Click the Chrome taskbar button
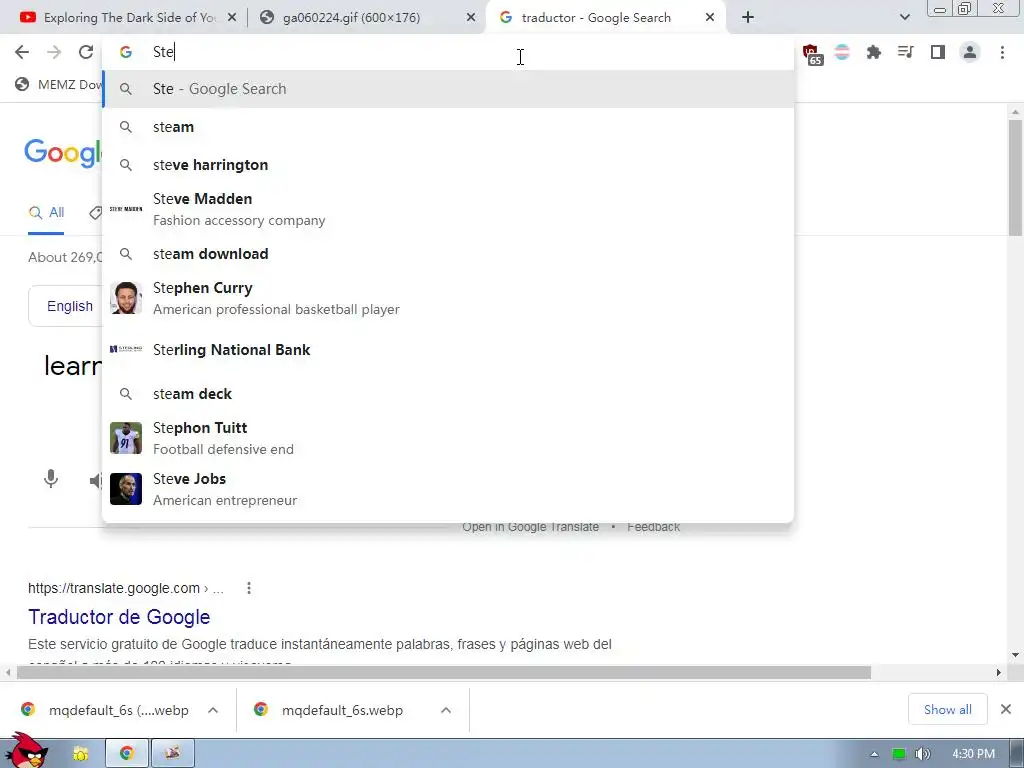Screen dimensions: 1024x768 (127, 754)
